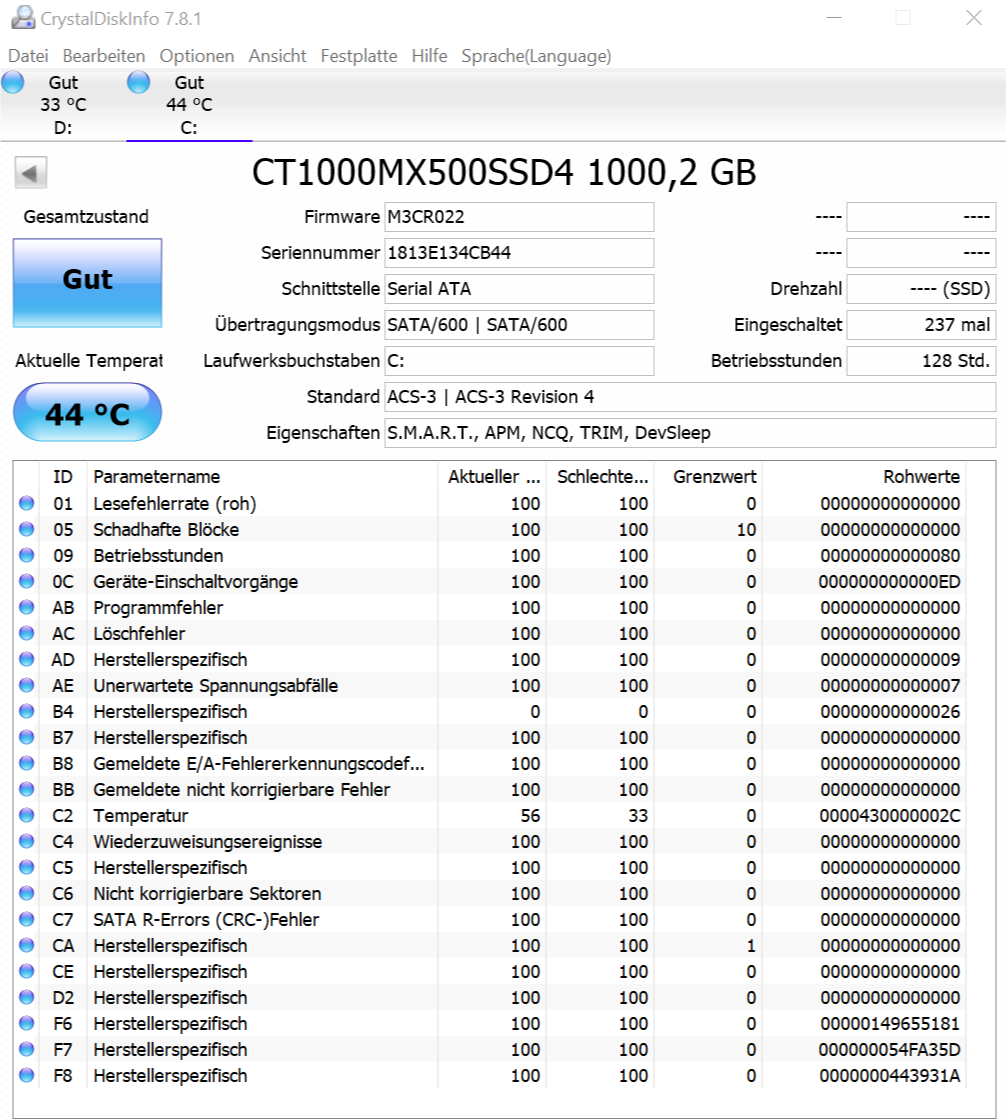1006x1120 pixels.
Task: Click the Firmware field M3CR022
Action: point(519,217)
